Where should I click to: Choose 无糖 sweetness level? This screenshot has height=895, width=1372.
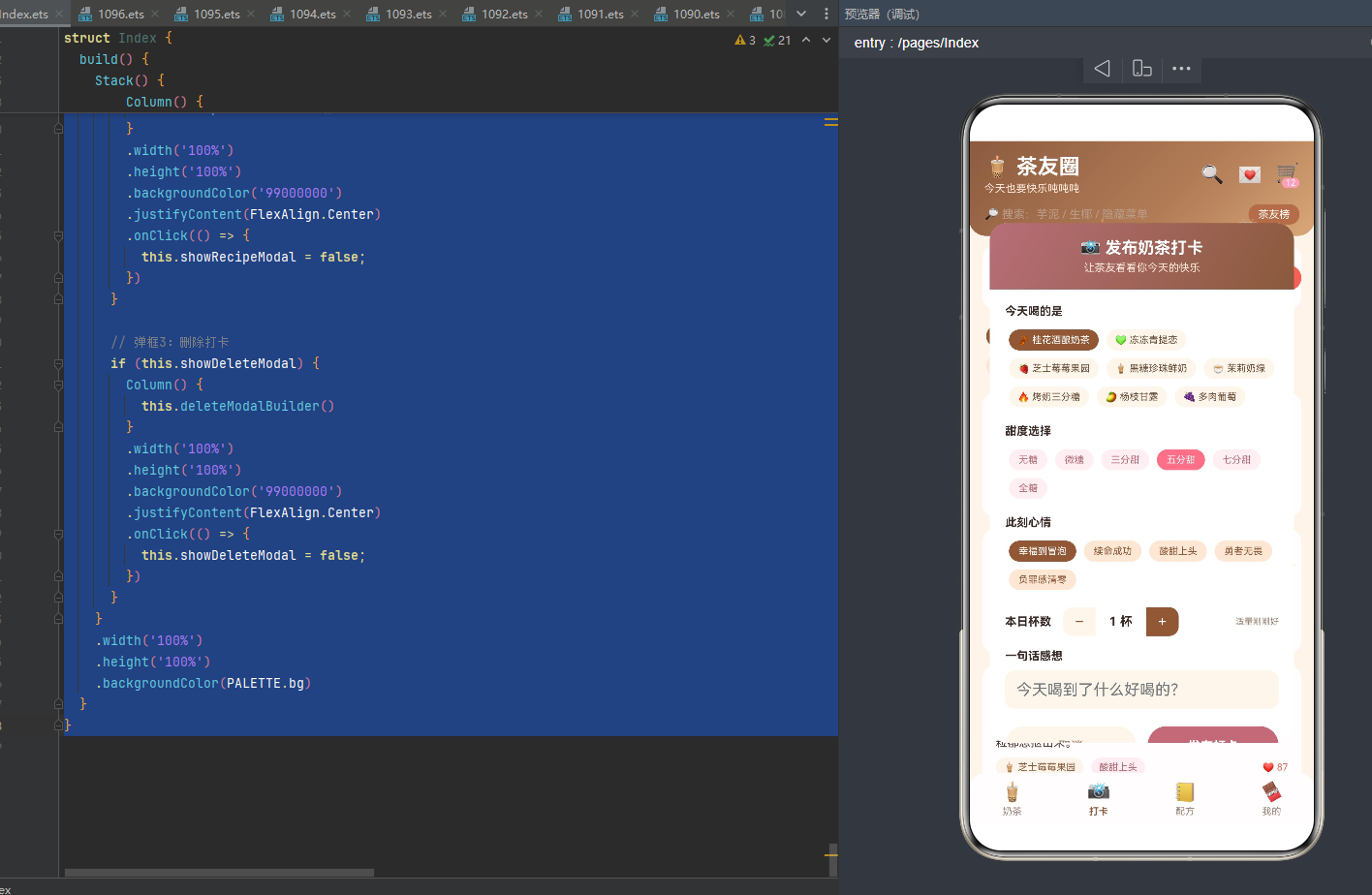[1028, 459]
